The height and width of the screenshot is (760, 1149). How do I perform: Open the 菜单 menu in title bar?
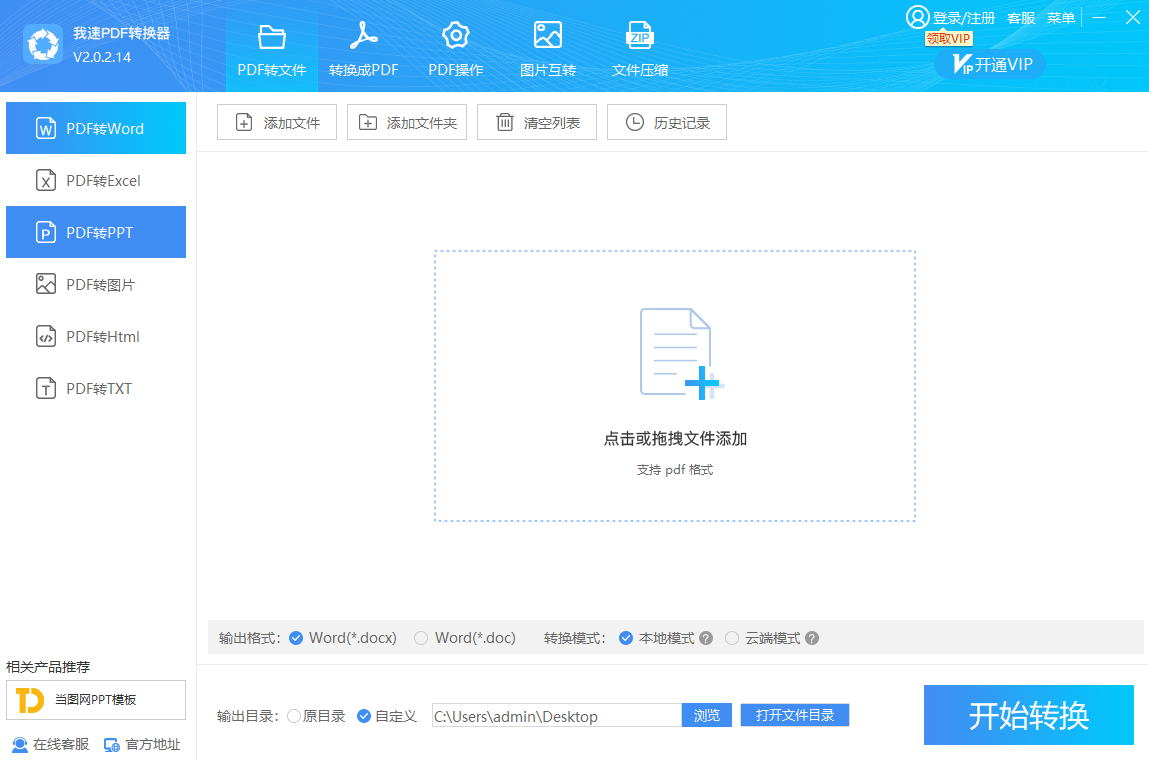coord(1061,18)
